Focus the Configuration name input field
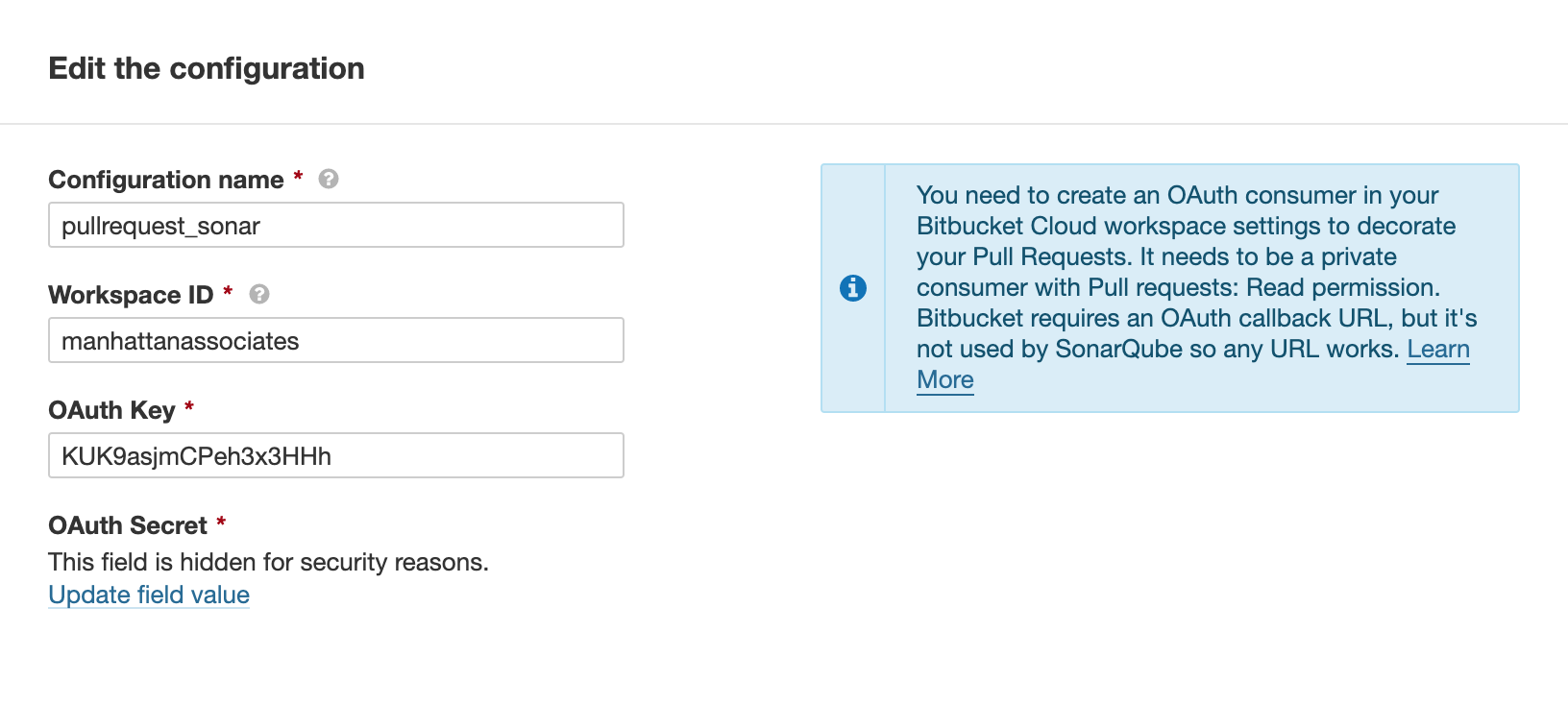The width and height of the screenshot is (1568, 705). pos(336,226)
